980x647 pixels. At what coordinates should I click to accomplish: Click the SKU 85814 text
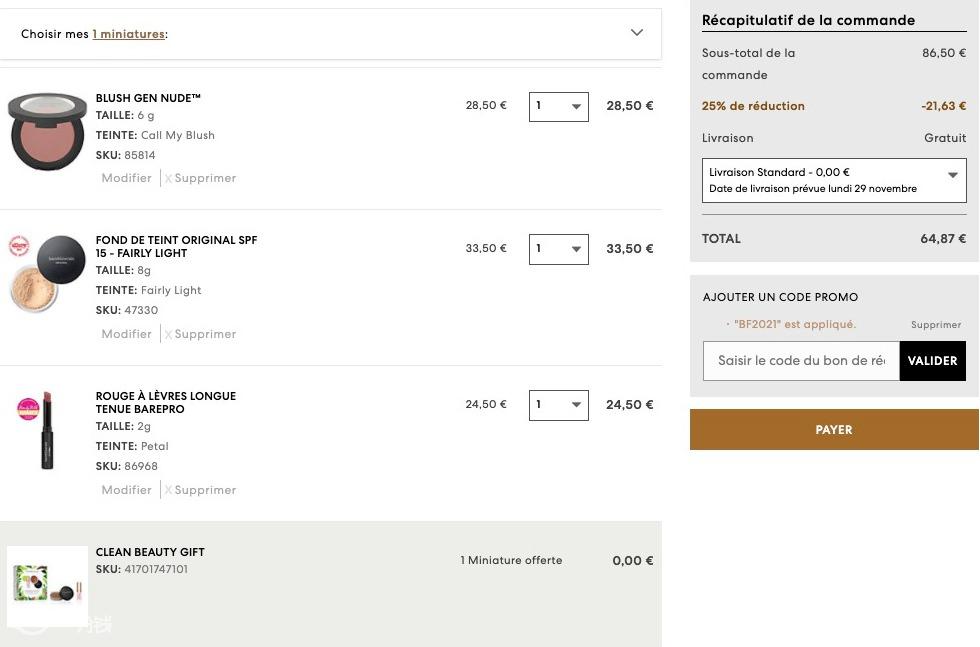pos(126,155)
